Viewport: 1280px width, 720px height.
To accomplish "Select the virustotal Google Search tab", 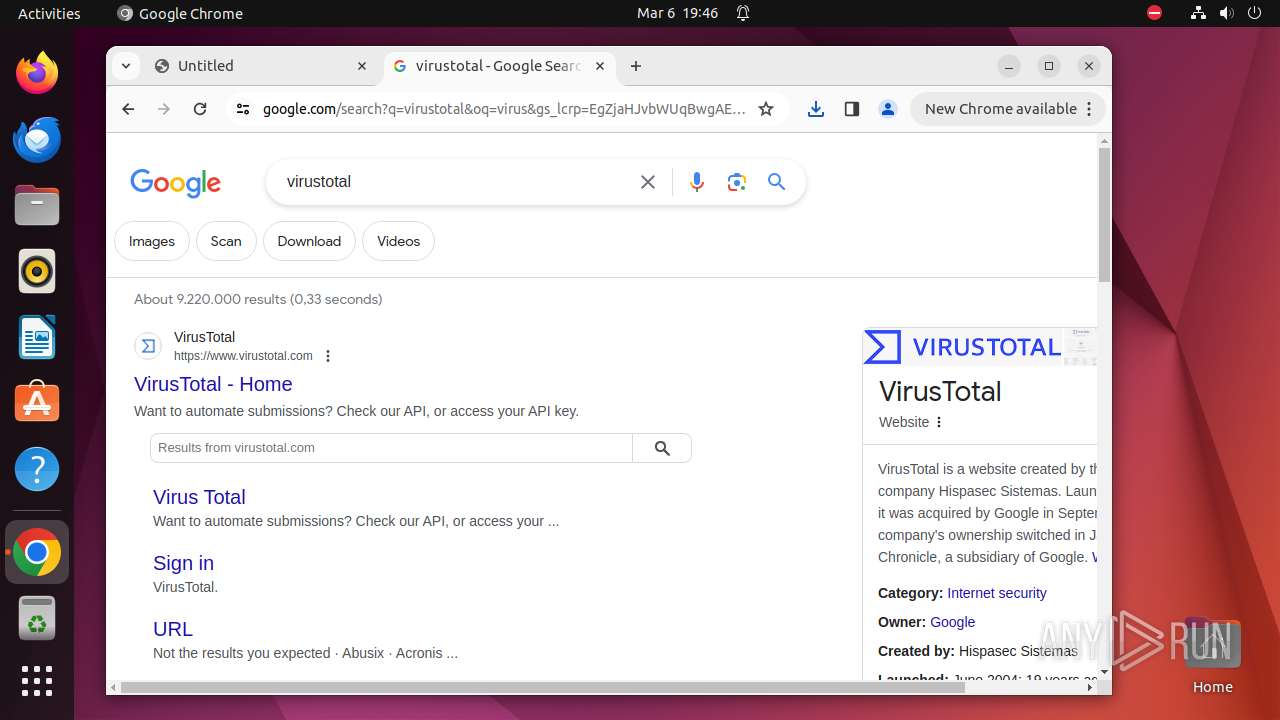I will pos(498,66).
